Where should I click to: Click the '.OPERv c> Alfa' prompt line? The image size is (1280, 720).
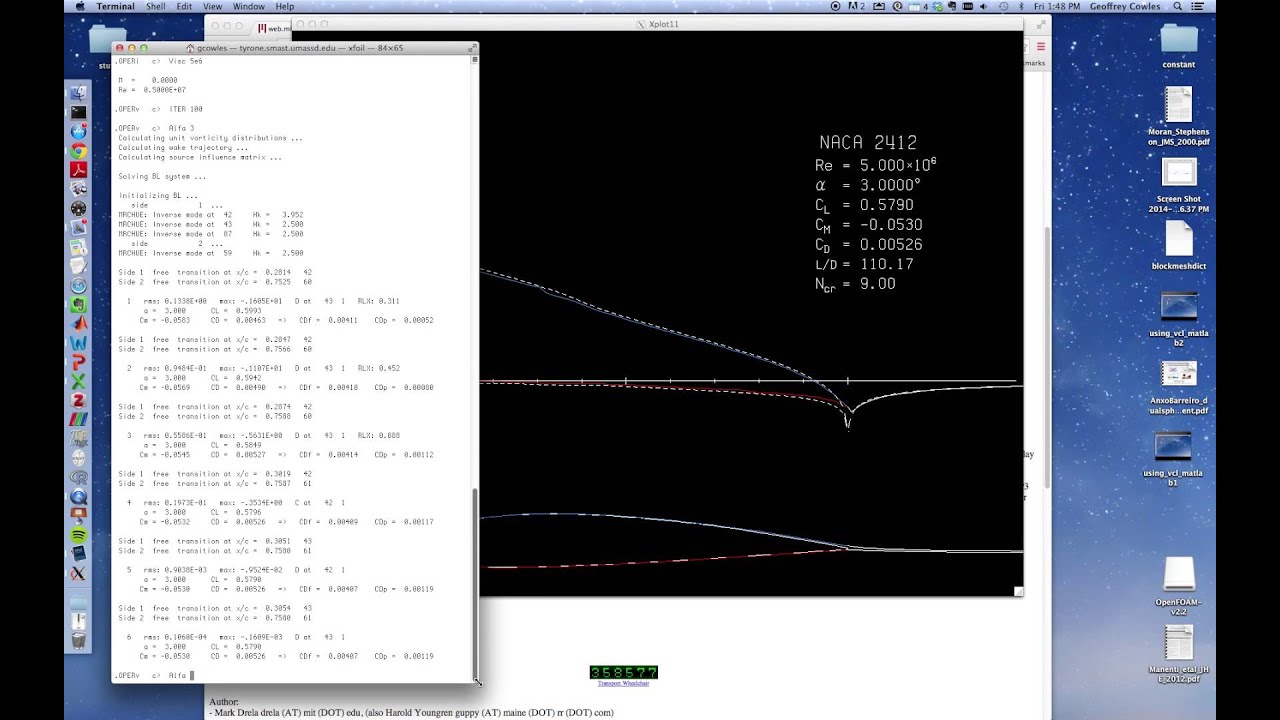click(x=154, y=675)
